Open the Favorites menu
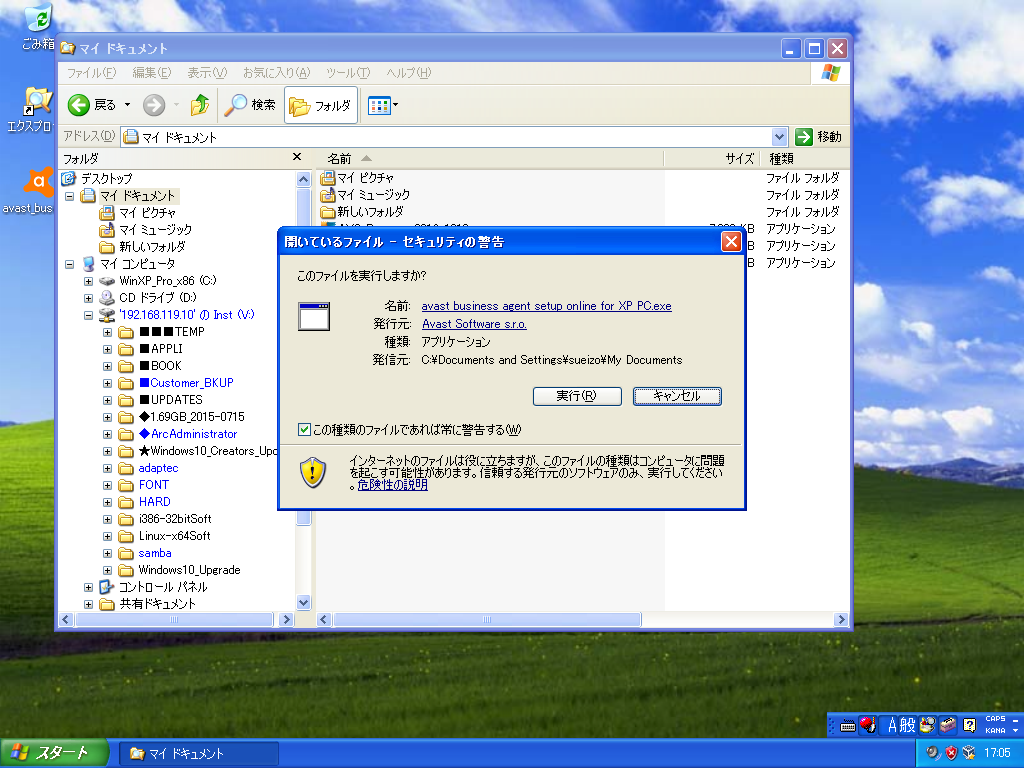This screenshot has height=768, width=1024. click(x=276, y=72)
